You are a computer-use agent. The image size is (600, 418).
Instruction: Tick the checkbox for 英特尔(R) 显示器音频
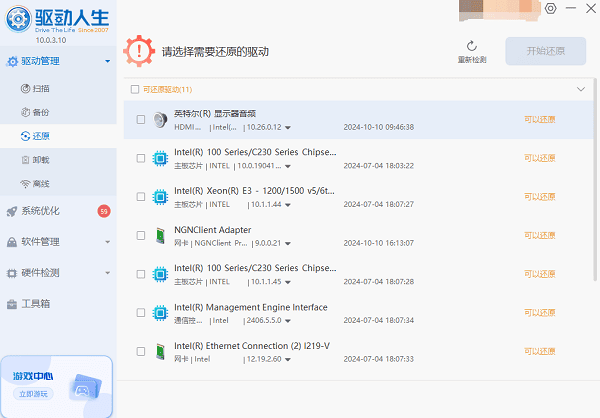[141, 120]
